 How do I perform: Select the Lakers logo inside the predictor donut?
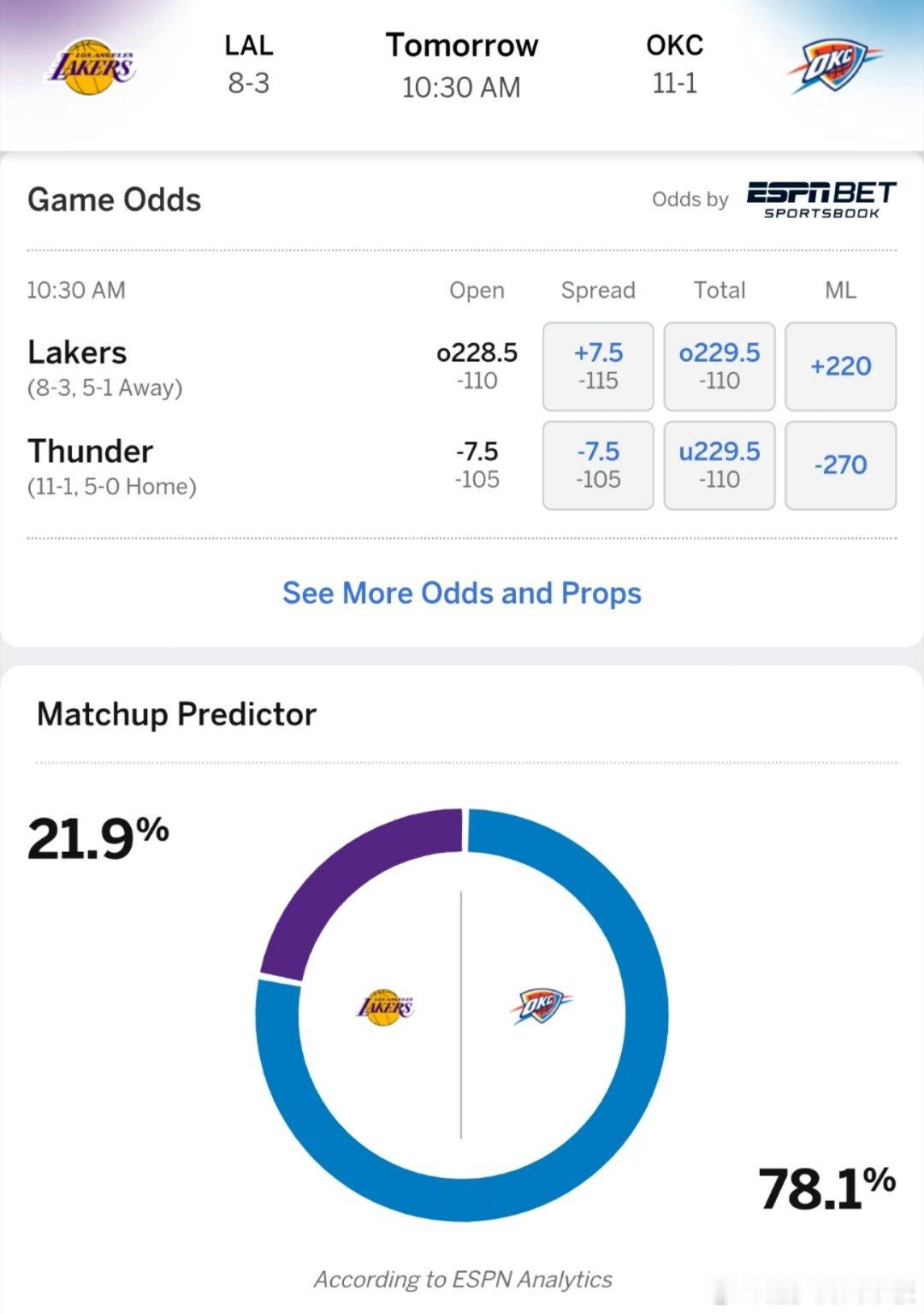click(x=384, y=1007)
